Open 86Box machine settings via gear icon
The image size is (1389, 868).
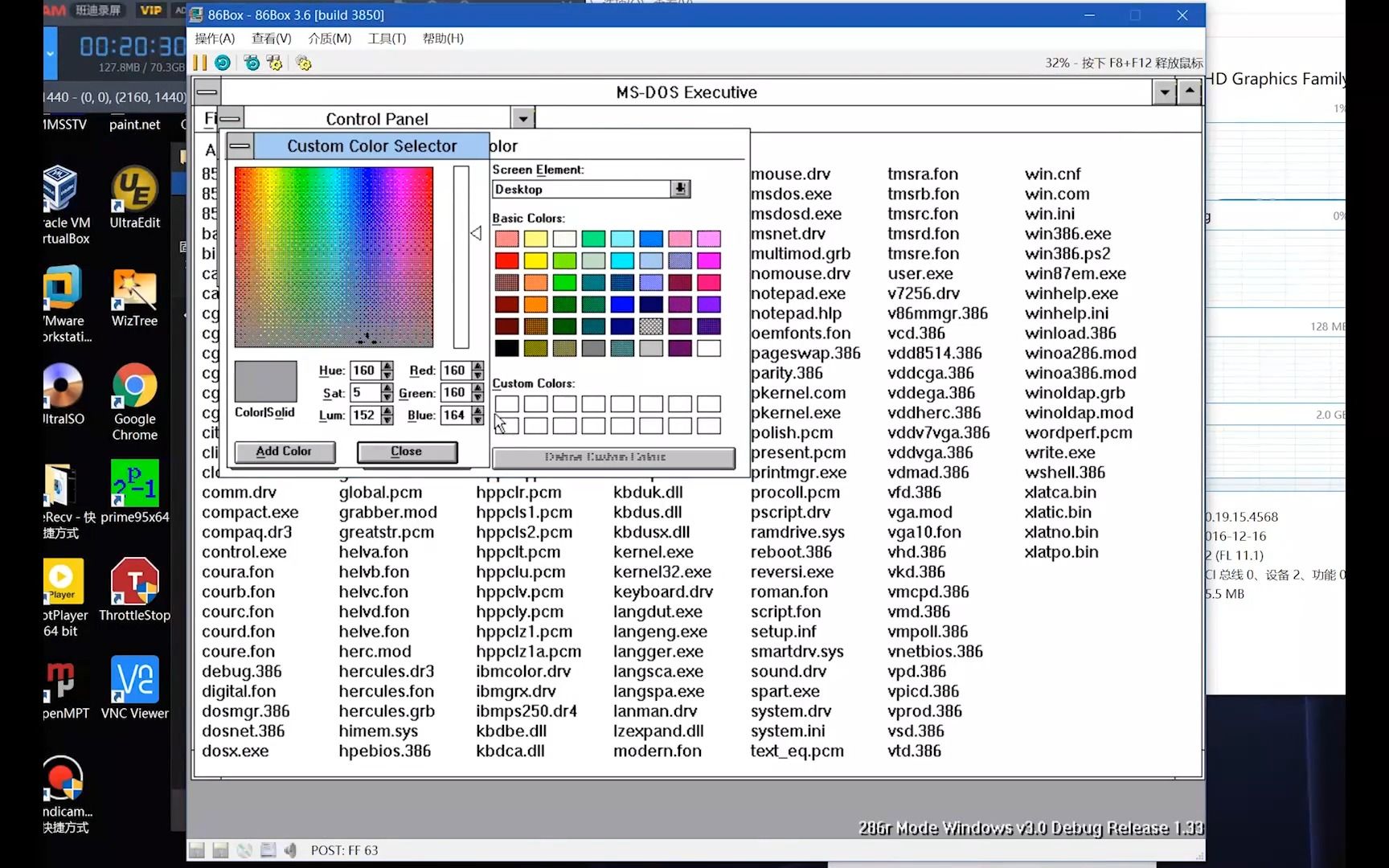click(304, 63)
